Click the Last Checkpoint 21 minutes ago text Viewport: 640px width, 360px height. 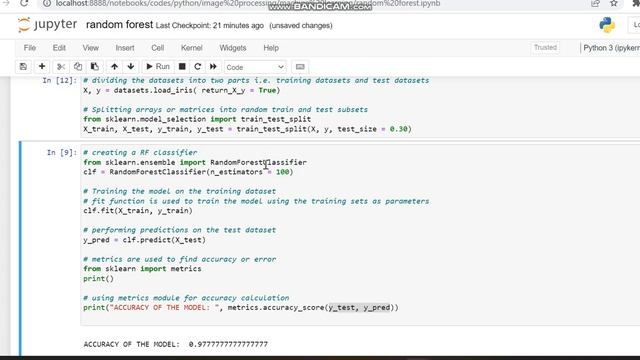point(210,25)
